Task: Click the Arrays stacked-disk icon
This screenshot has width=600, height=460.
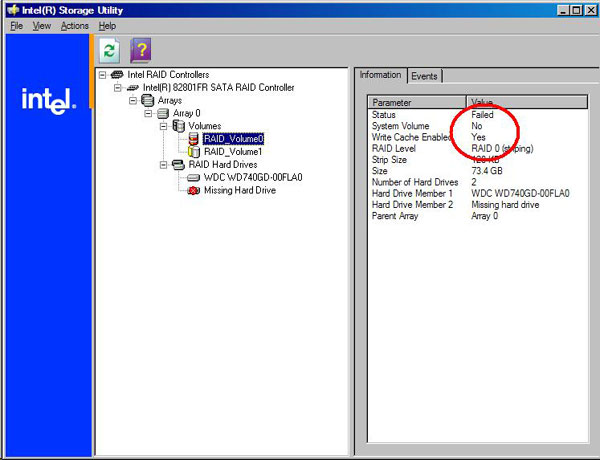Action: (x=147, y=100)
